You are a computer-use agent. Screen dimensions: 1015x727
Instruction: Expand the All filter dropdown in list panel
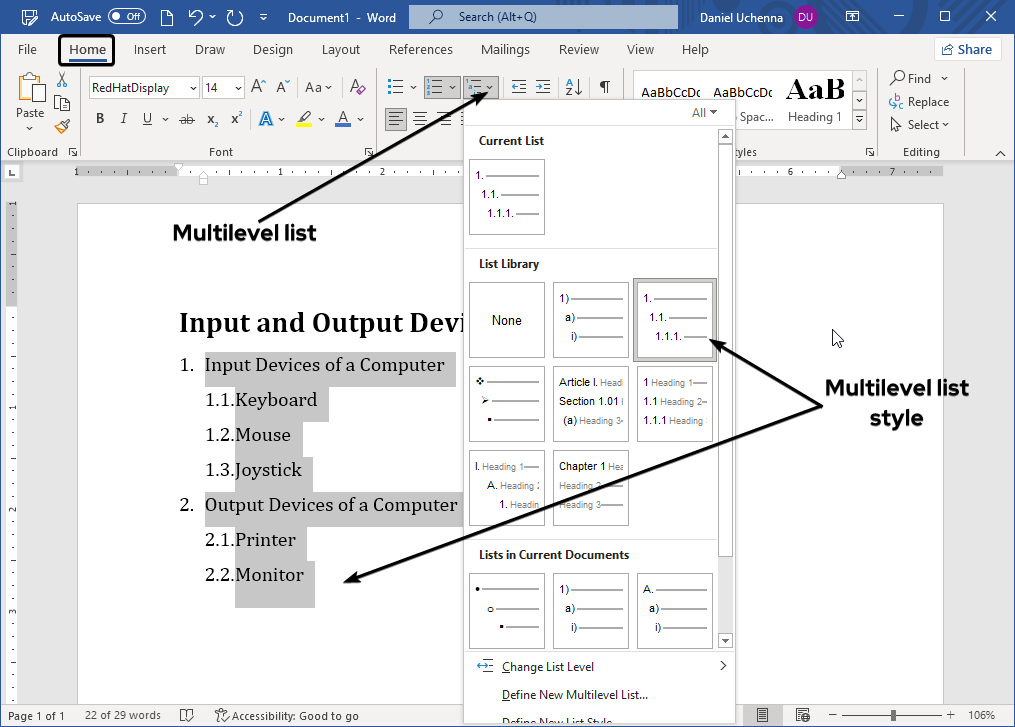click(705, 113)
